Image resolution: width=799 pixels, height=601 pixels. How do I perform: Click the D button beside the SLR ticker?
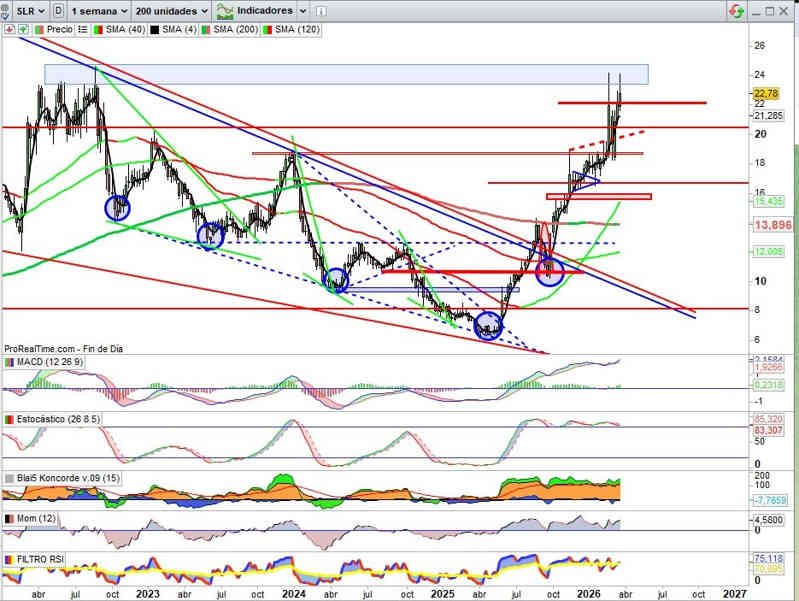pos(59,10)
